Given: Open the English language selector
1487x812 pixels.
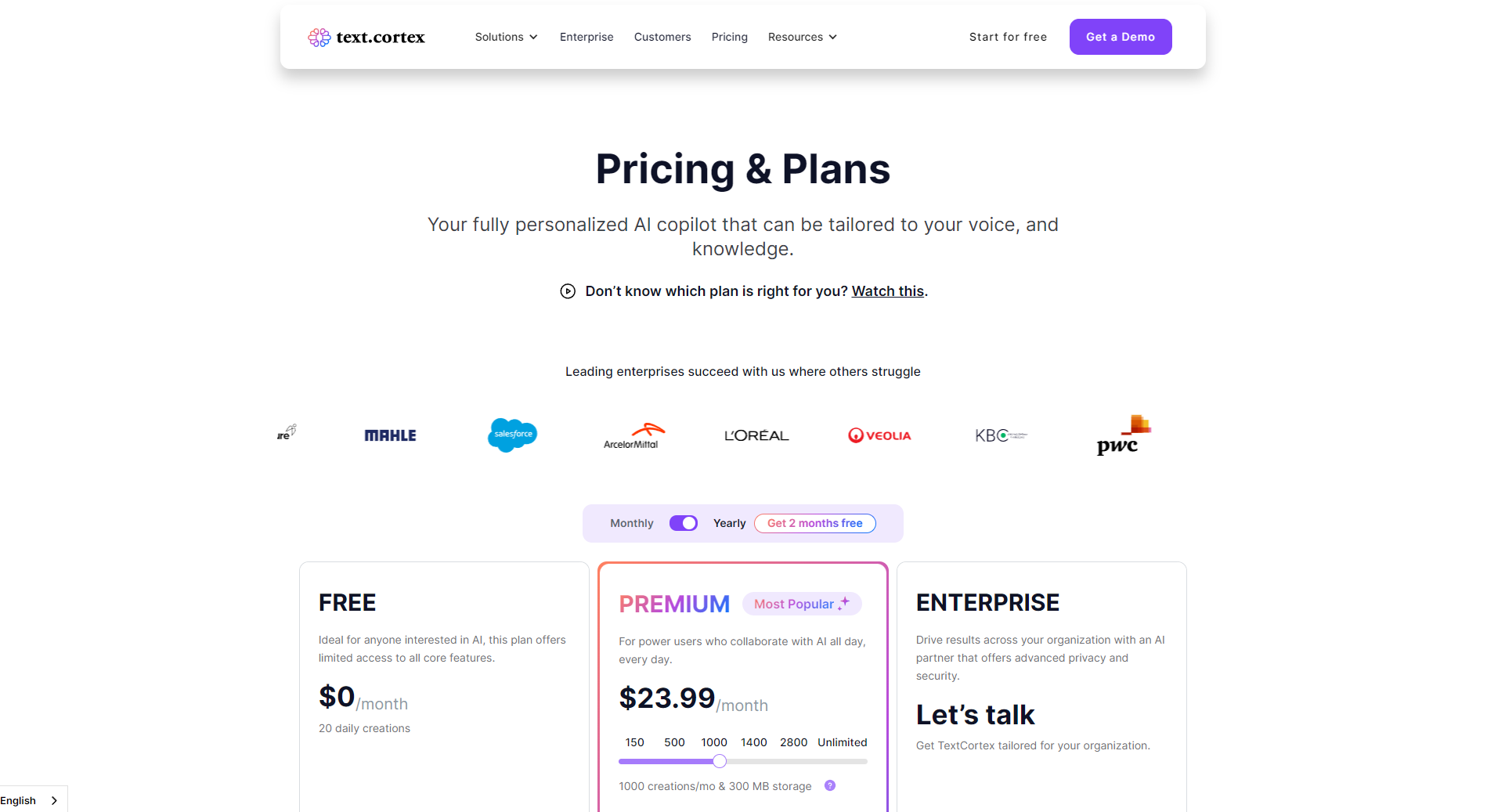Looking at the screenshot, I should 30,800.
